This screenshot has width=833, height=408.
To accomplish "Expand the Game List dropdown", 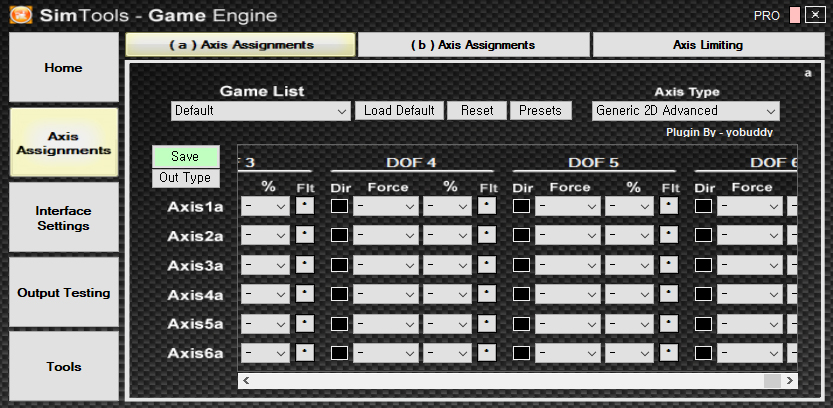I will pos(260,111).
